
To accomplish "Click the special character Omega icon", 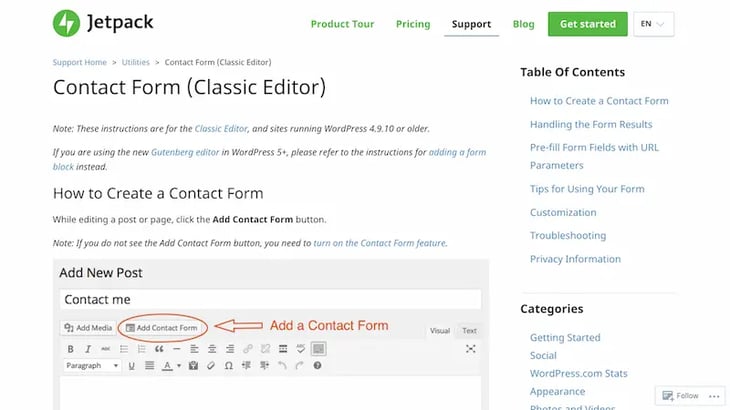I will click(230, 366).
